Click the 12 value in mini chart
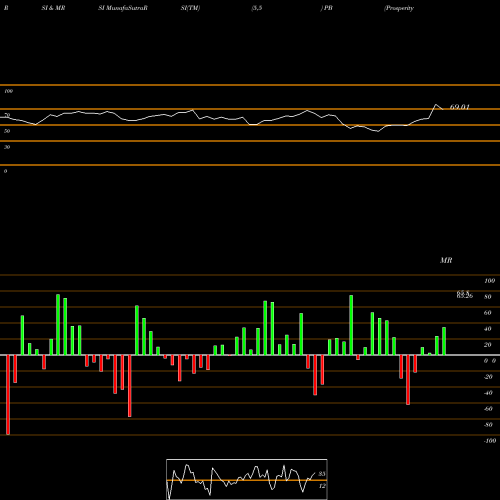The width and height of the screenshot is (500, 500). click(x=322, y=486)
